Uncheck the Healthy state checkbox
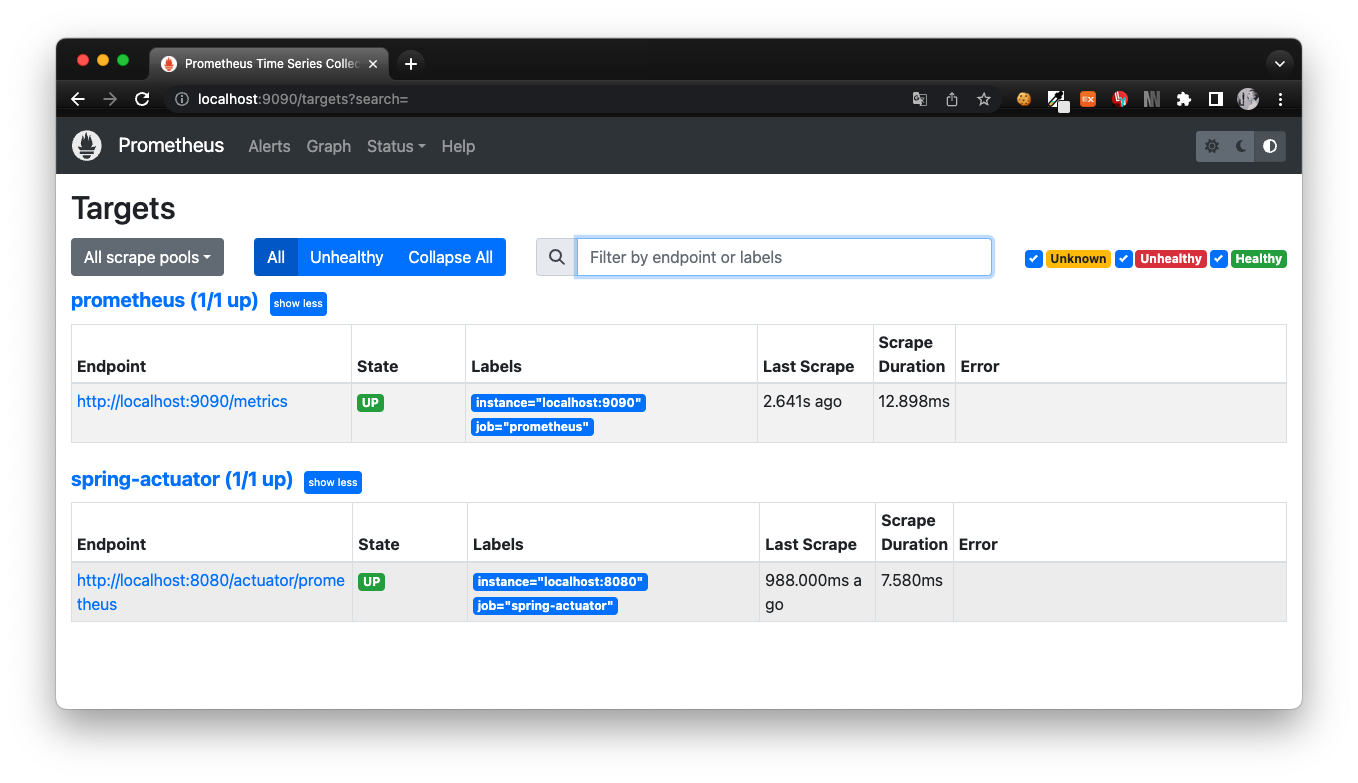1358x783 pixels. pos(1219,259)
